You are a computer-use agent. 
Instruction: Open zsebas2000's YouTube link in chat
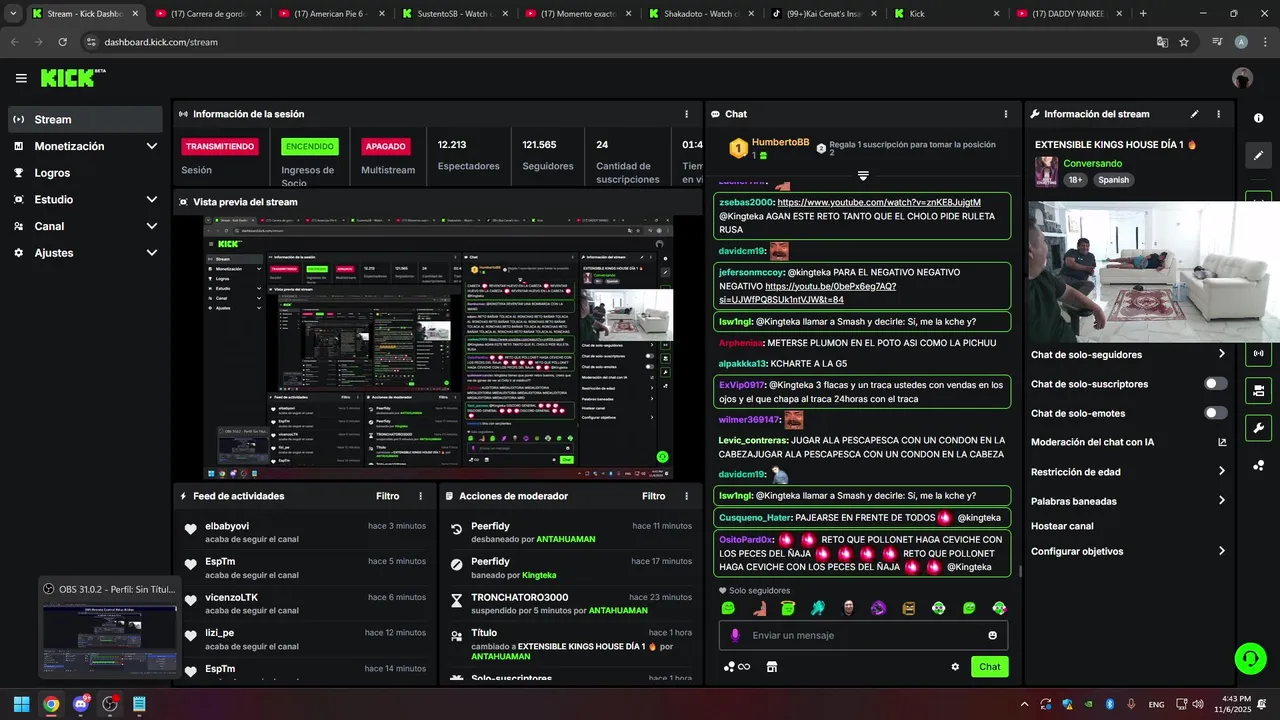[879, 202]
